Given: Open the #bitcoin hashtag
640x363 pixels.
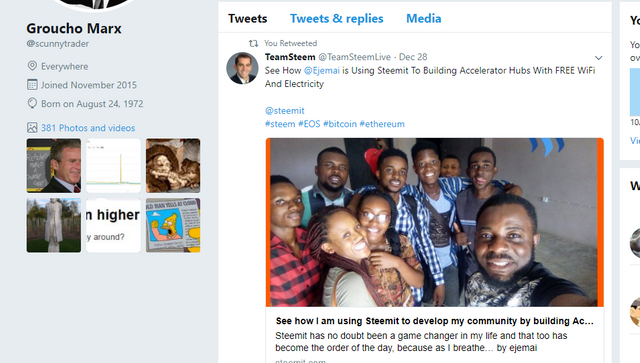Looking at the screenshot, I should [340, 124].
